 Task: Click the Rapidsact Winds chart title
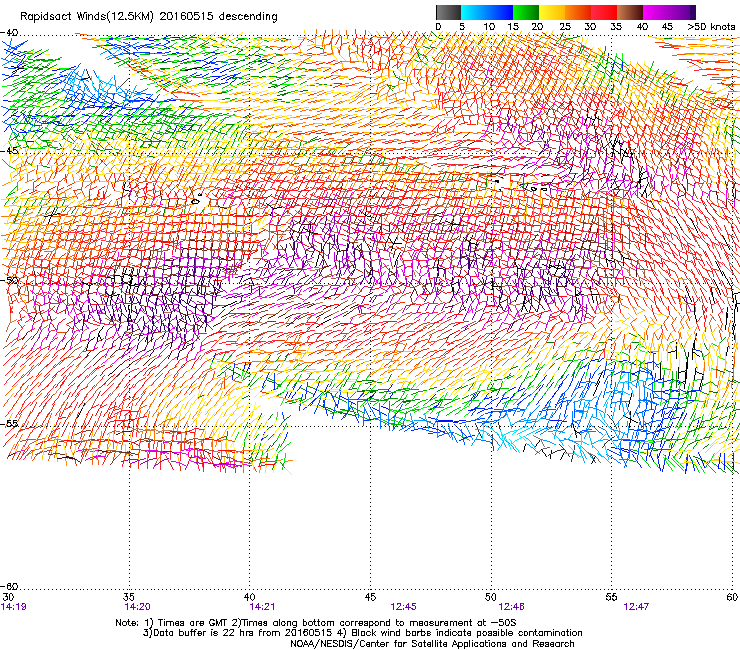pyautogui.click(x=149, y=17)
